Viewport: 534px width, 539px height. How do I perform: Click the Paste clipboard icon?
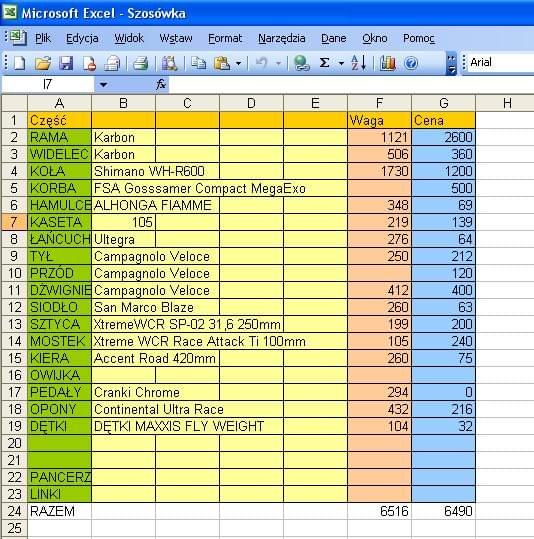[x=222, y=63]
